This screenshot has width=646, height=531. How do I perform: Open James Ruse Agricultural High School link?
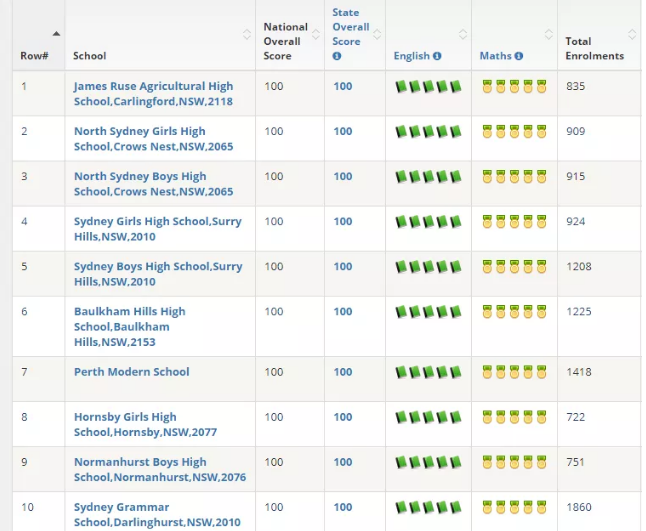pos(153,94)
